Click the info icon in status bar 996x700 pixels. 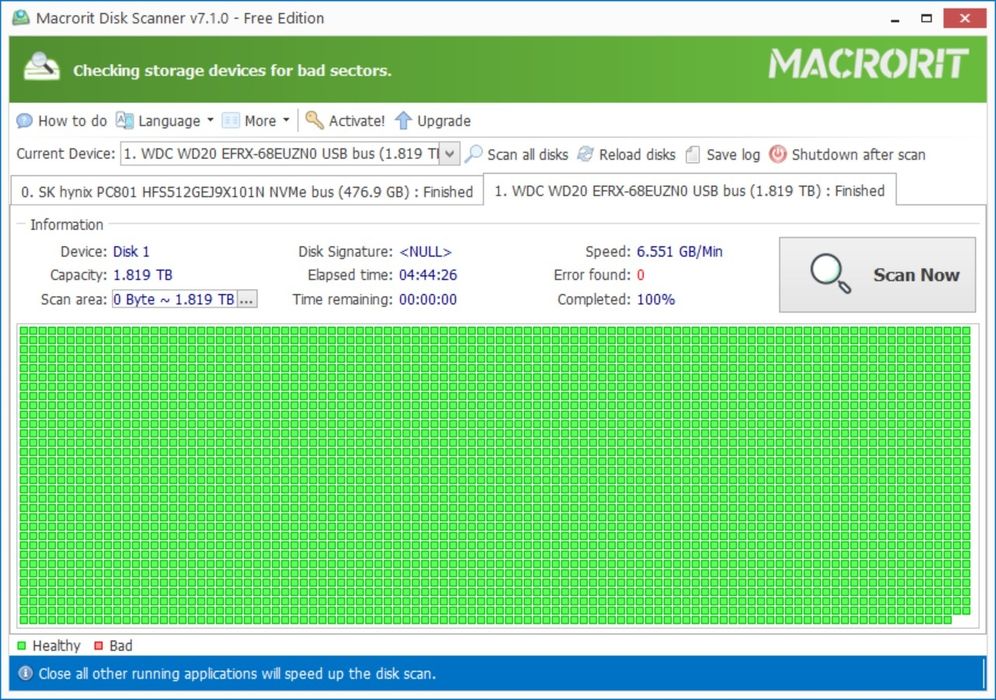coord(25,673)
